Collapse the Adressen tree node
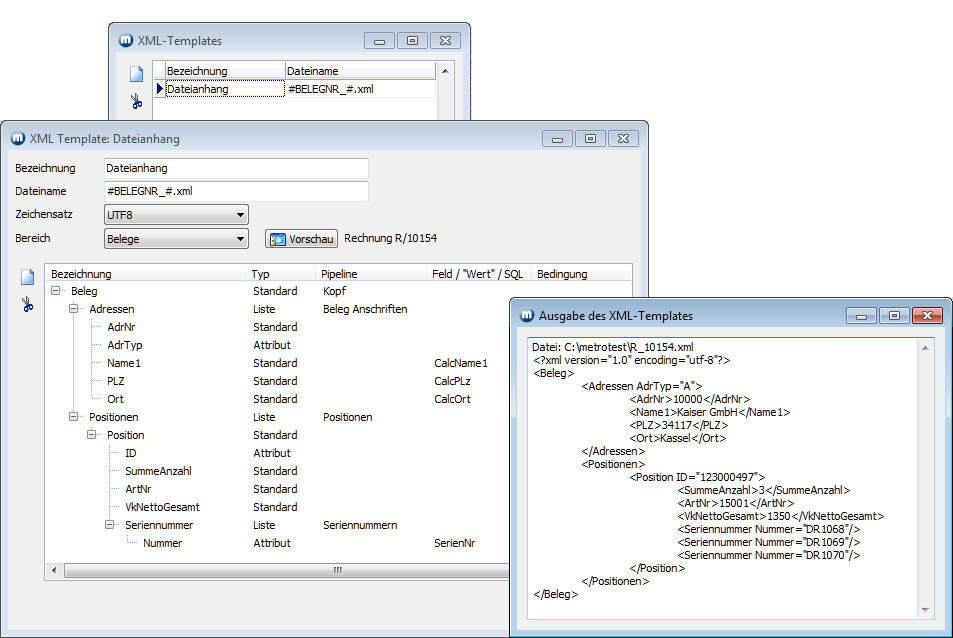The height and width of the screenshot is (638, 953). 74,309
